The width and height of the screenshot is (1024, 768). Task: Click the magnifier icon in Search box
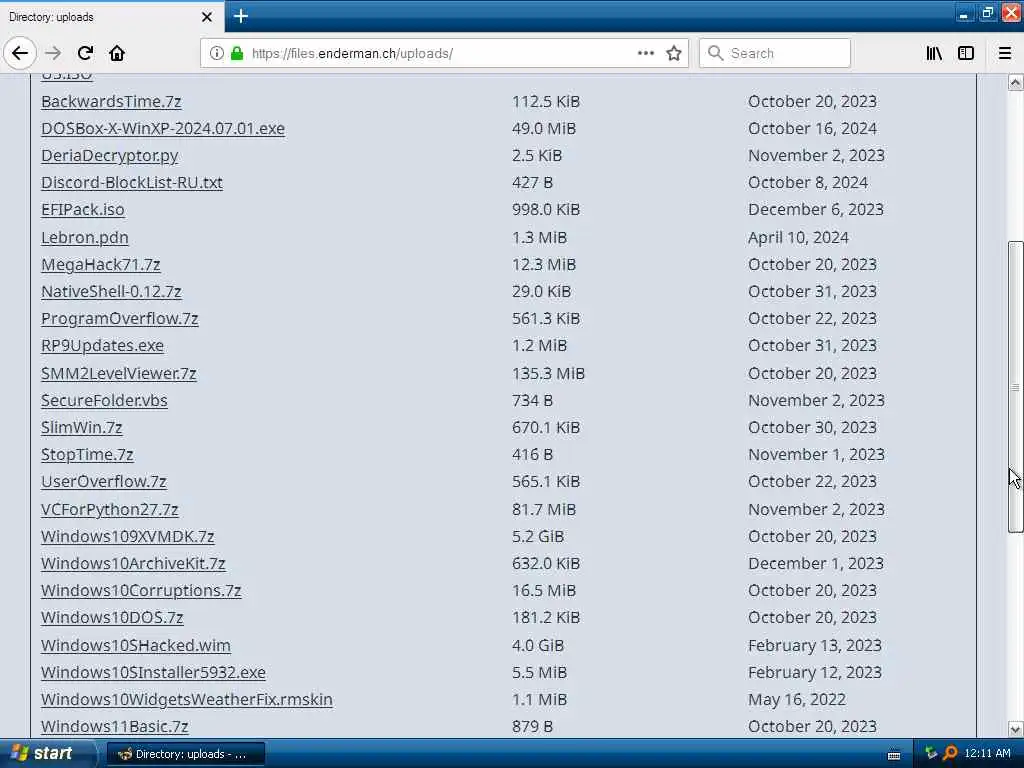point(716,53)
